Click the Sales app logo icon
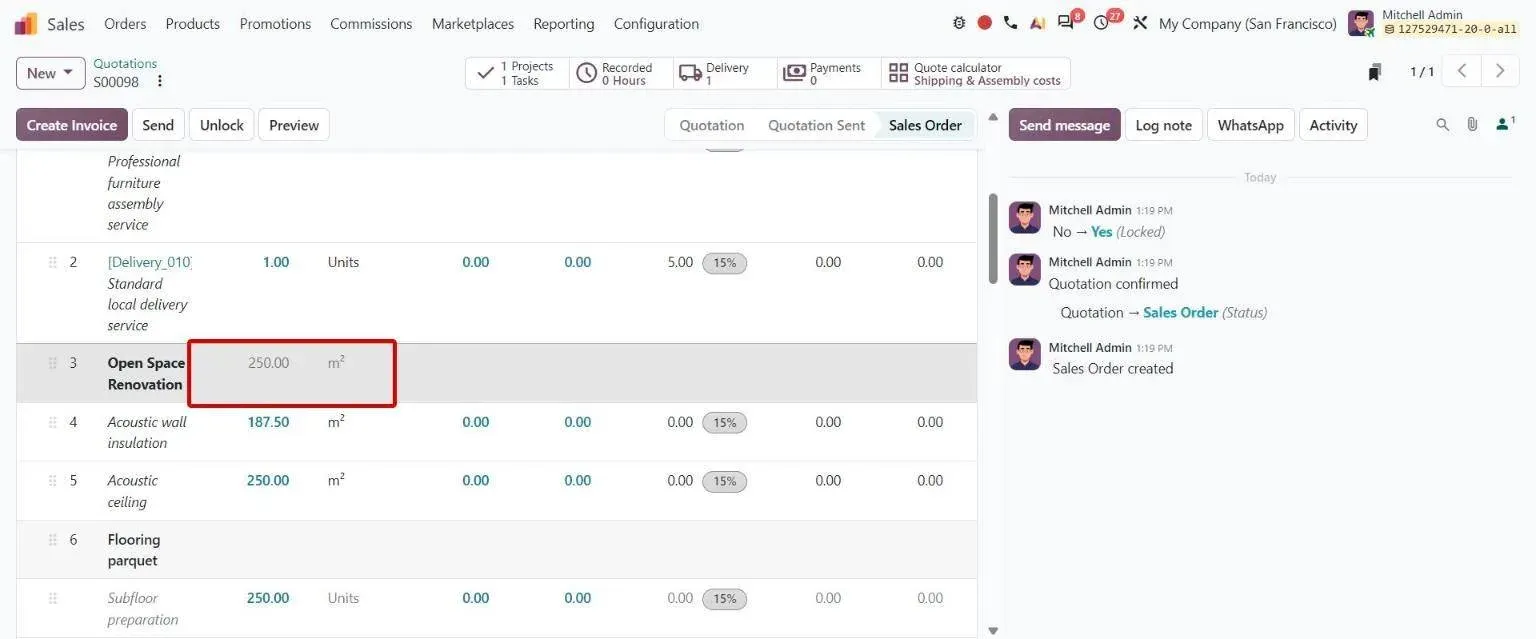The height and width of the screenshot is (639, 1536). [x=26, y=23]
